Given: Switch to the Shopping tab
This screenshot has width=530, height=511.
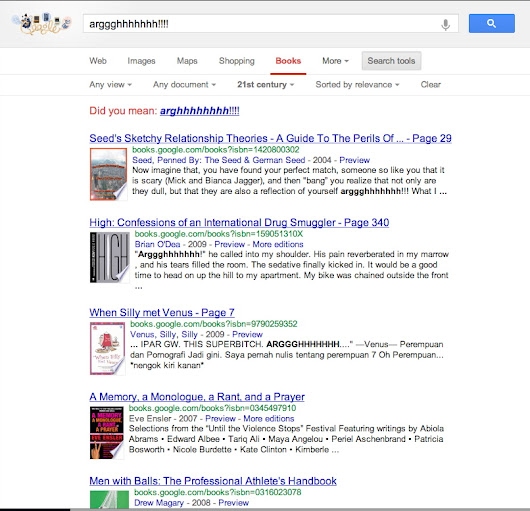Looking at the screenshot, I should (237, 61).
